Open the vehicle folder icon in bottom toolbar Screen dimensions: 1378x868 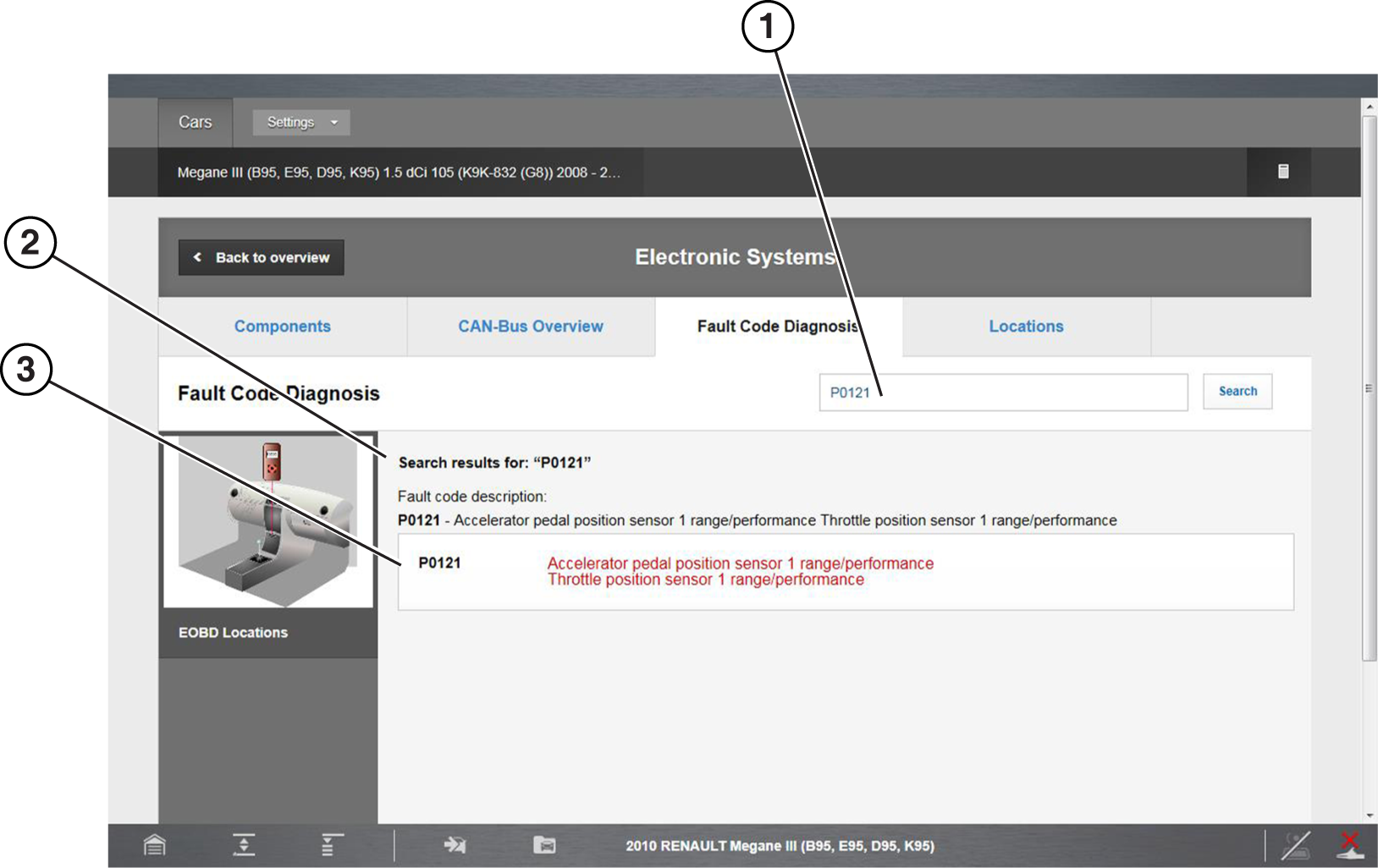[544, 844]
